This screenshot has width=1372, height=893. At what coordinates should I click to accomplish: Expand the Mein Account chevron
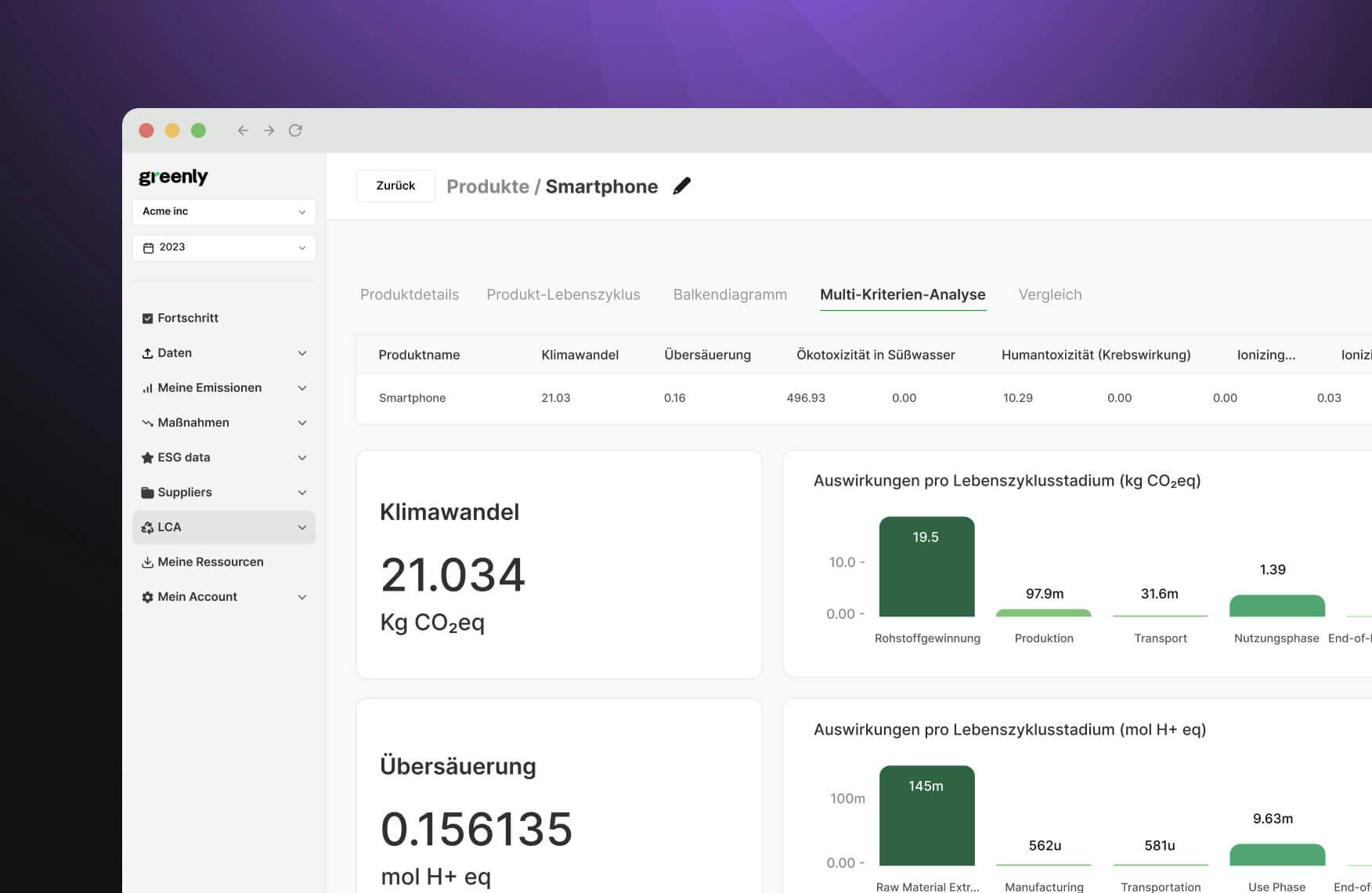(302, 597)
